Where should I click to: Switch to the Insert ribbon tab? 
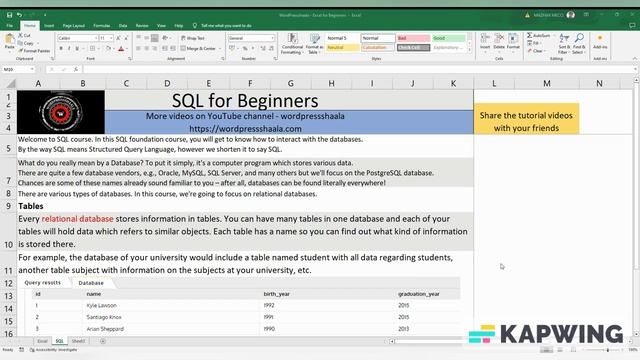pyautogui.click(x=49, y=26)
